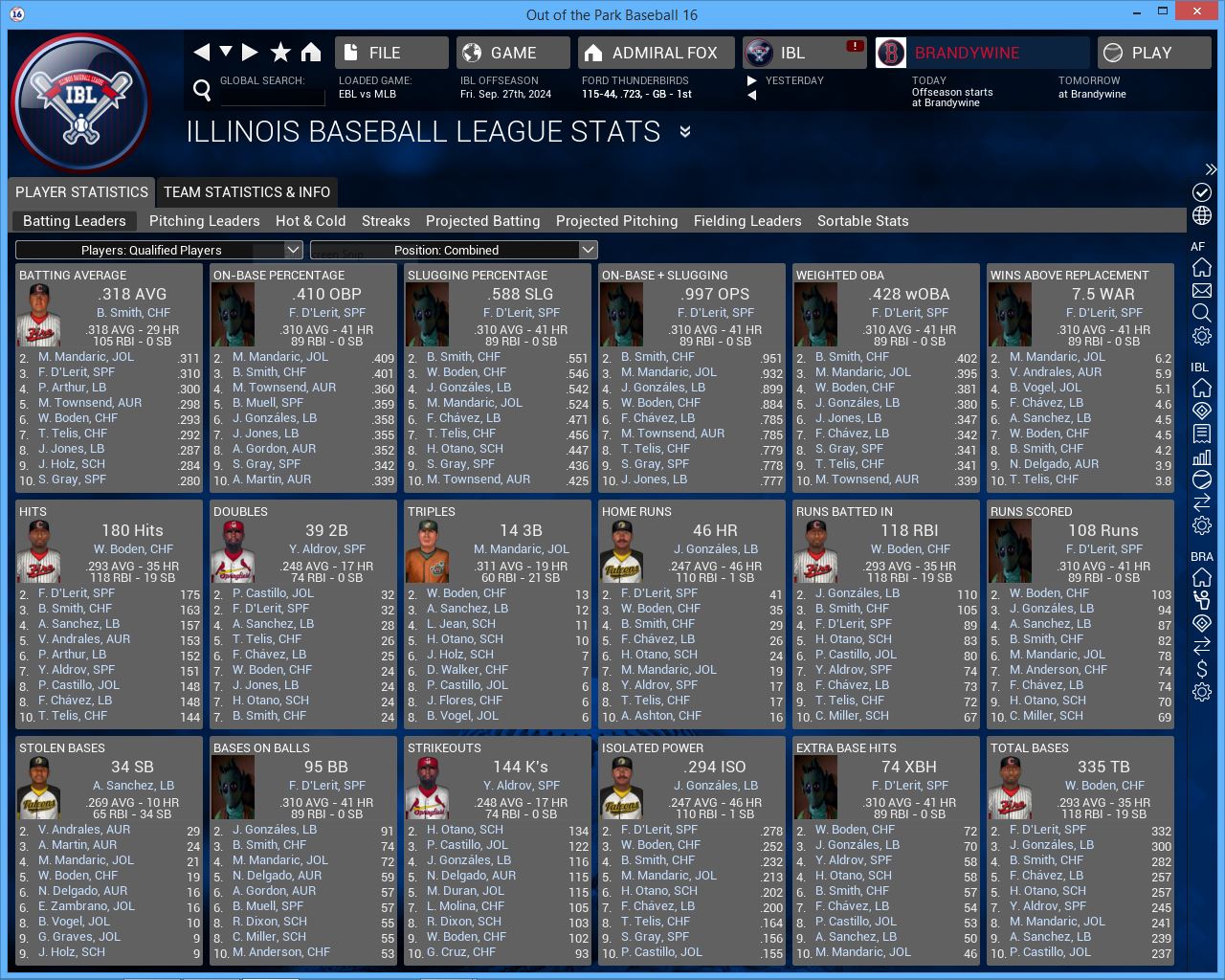Click the home icon in the top navigation
The height and width of the screenshot is (980, 1225).
311,52
